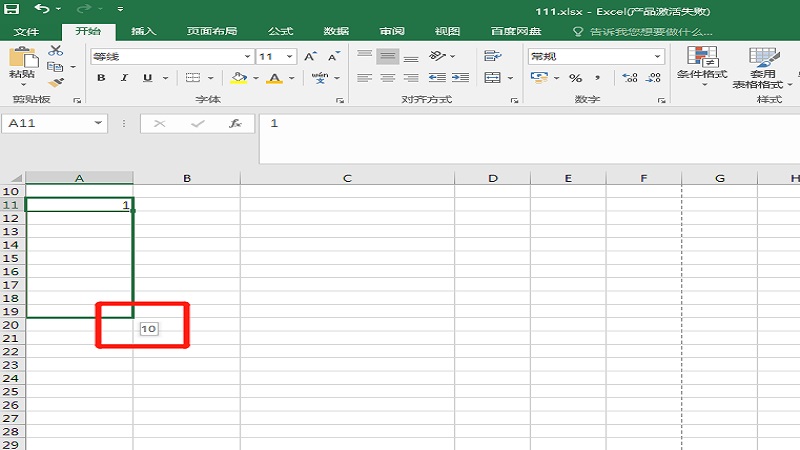Click the Save icon in quick access toolbar
Screen dimensions: 800x450
pos(12,9)
